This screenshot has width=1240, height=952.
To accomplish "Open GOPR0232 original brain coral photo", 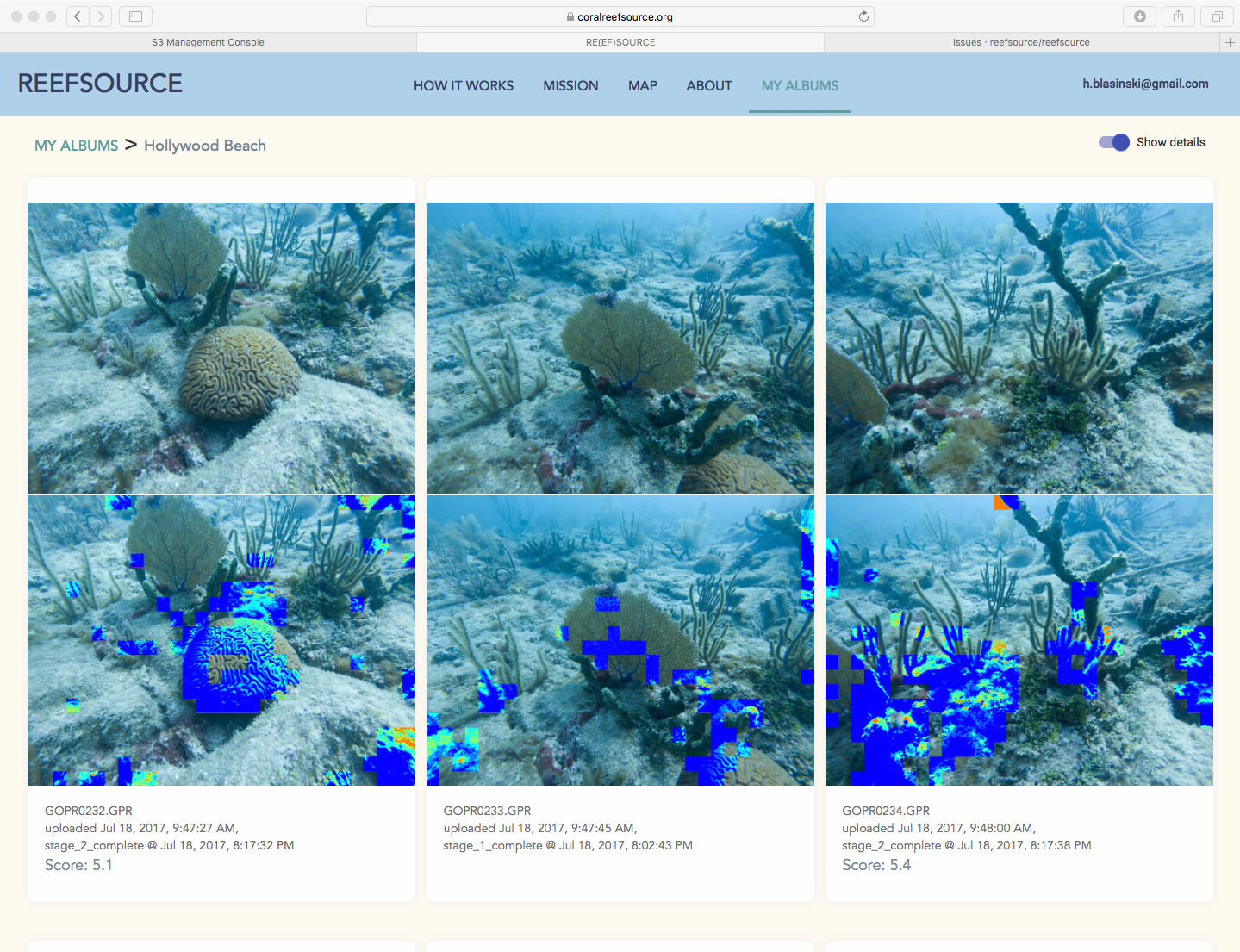I will point(221,348).
